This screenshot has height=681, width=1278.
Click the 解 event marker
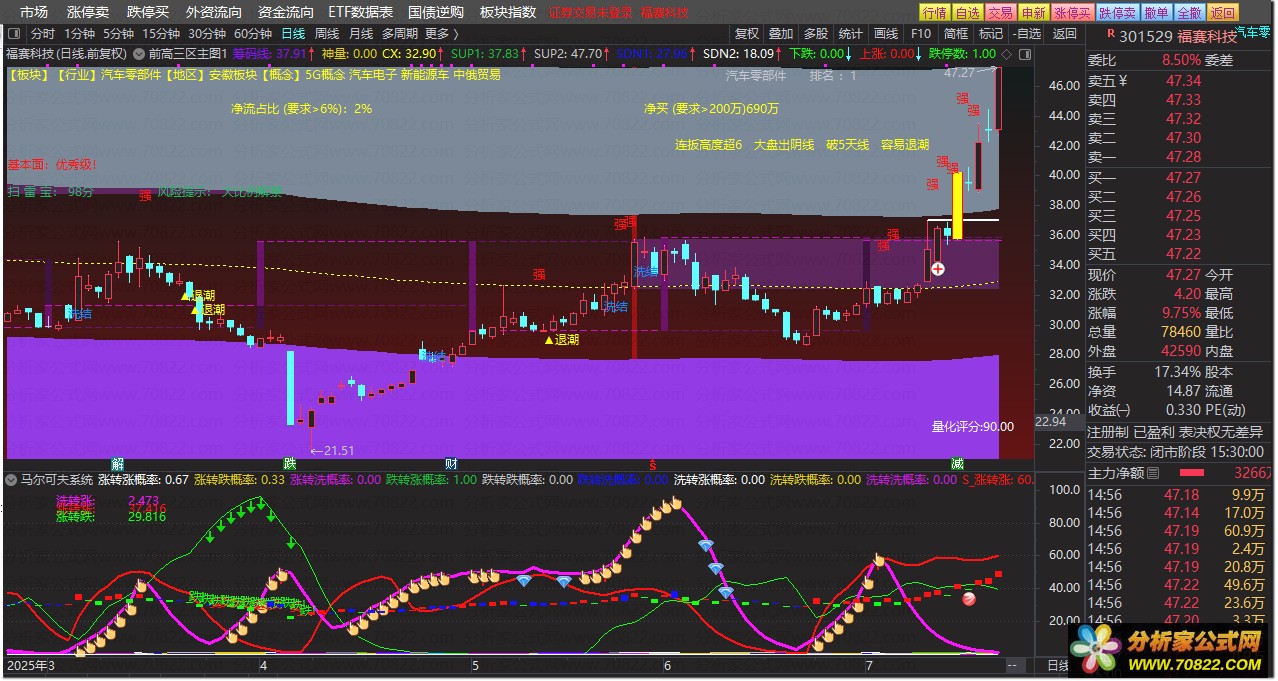tap(117, 464)
